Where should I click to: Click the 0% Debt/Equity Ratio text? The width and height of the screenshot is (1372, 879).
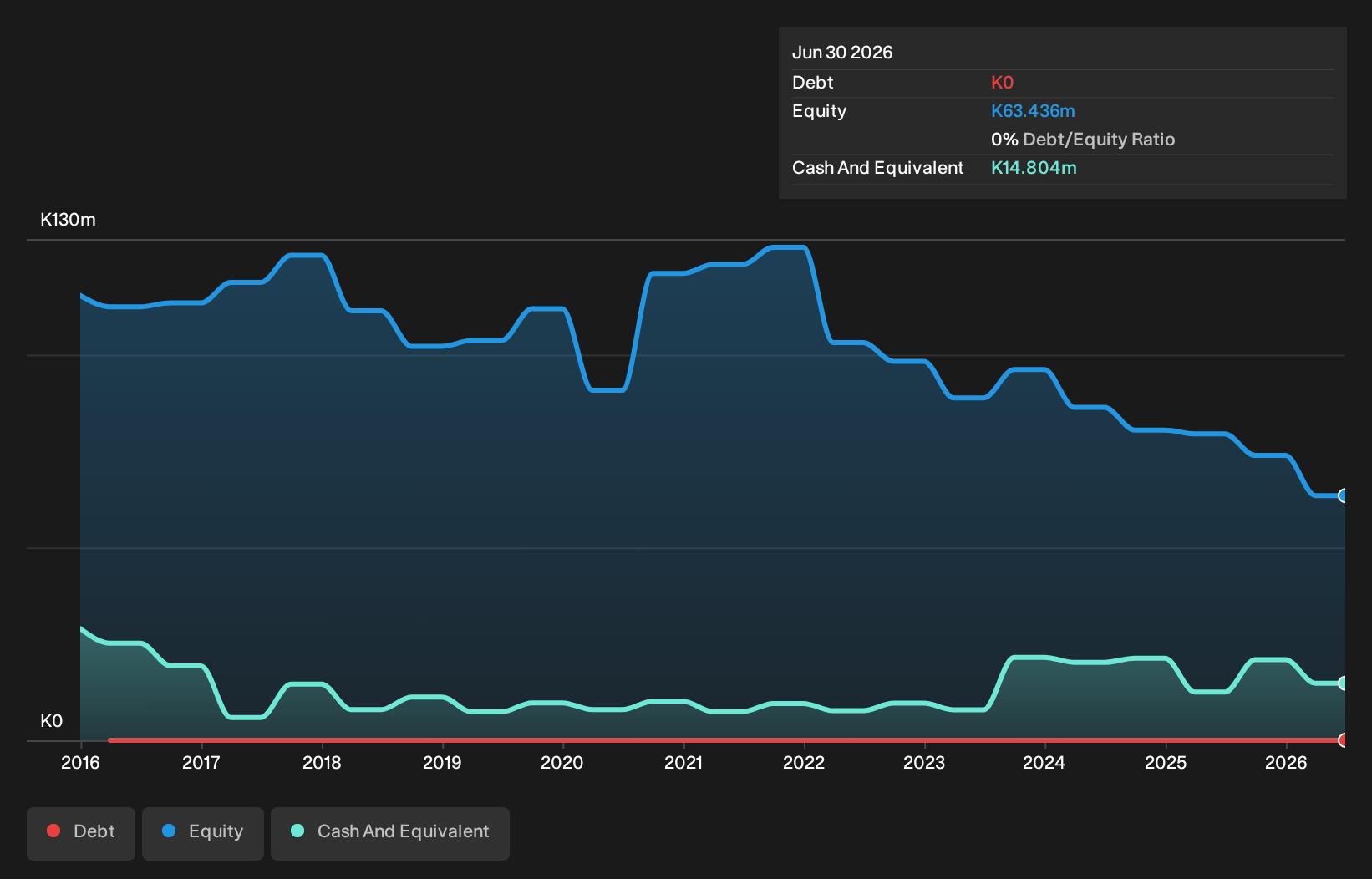1083,140
